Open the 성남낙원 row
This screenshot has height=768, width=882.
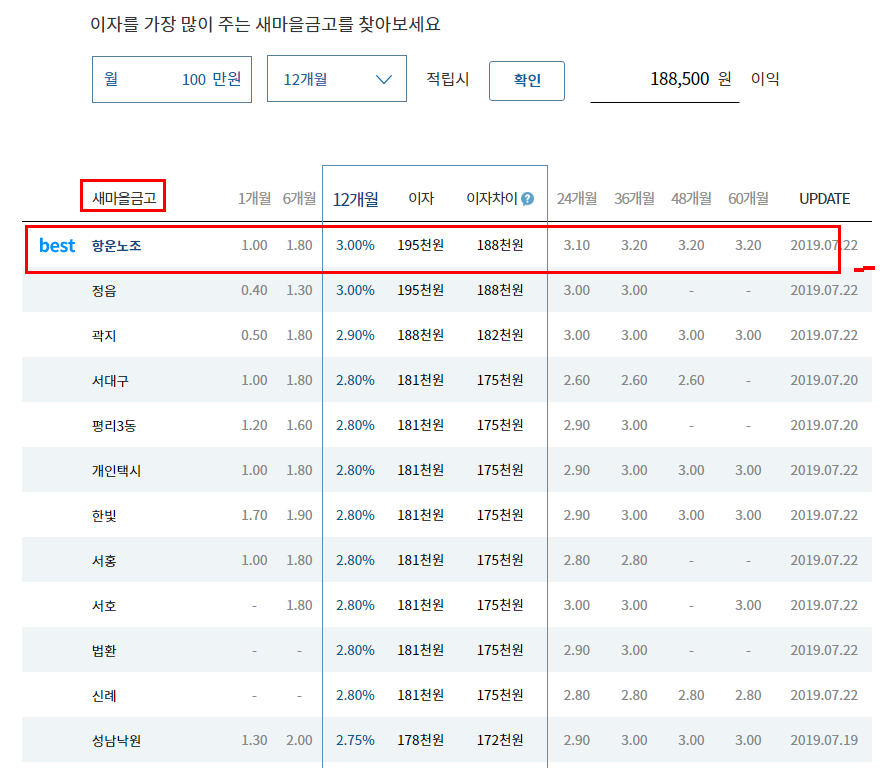tap(447, 740)
